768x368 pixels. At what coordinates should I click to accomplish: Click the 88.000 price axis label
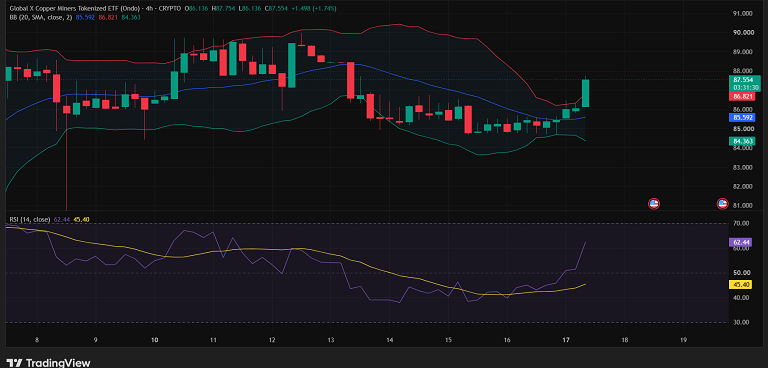click(743, 71)
